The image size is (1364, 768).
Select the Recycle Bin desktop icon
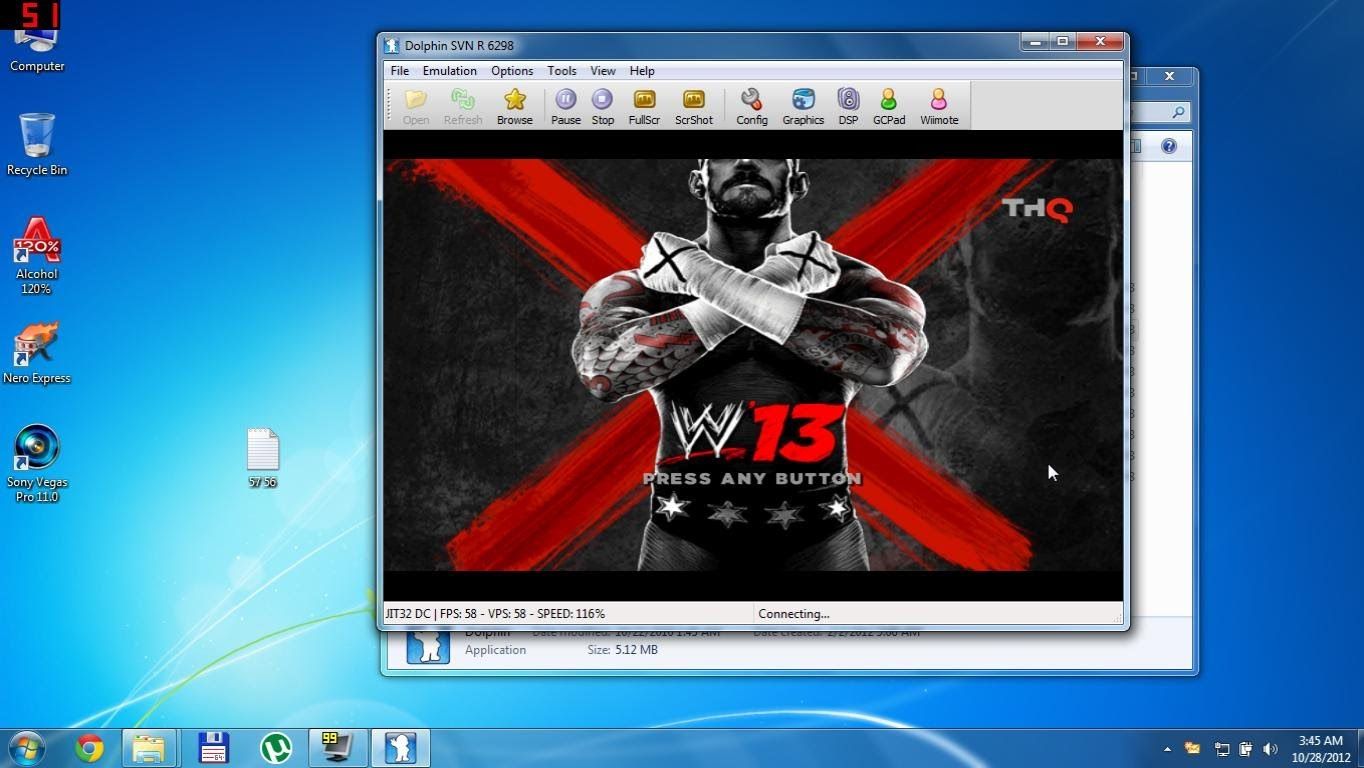click(x=37, y=145)
